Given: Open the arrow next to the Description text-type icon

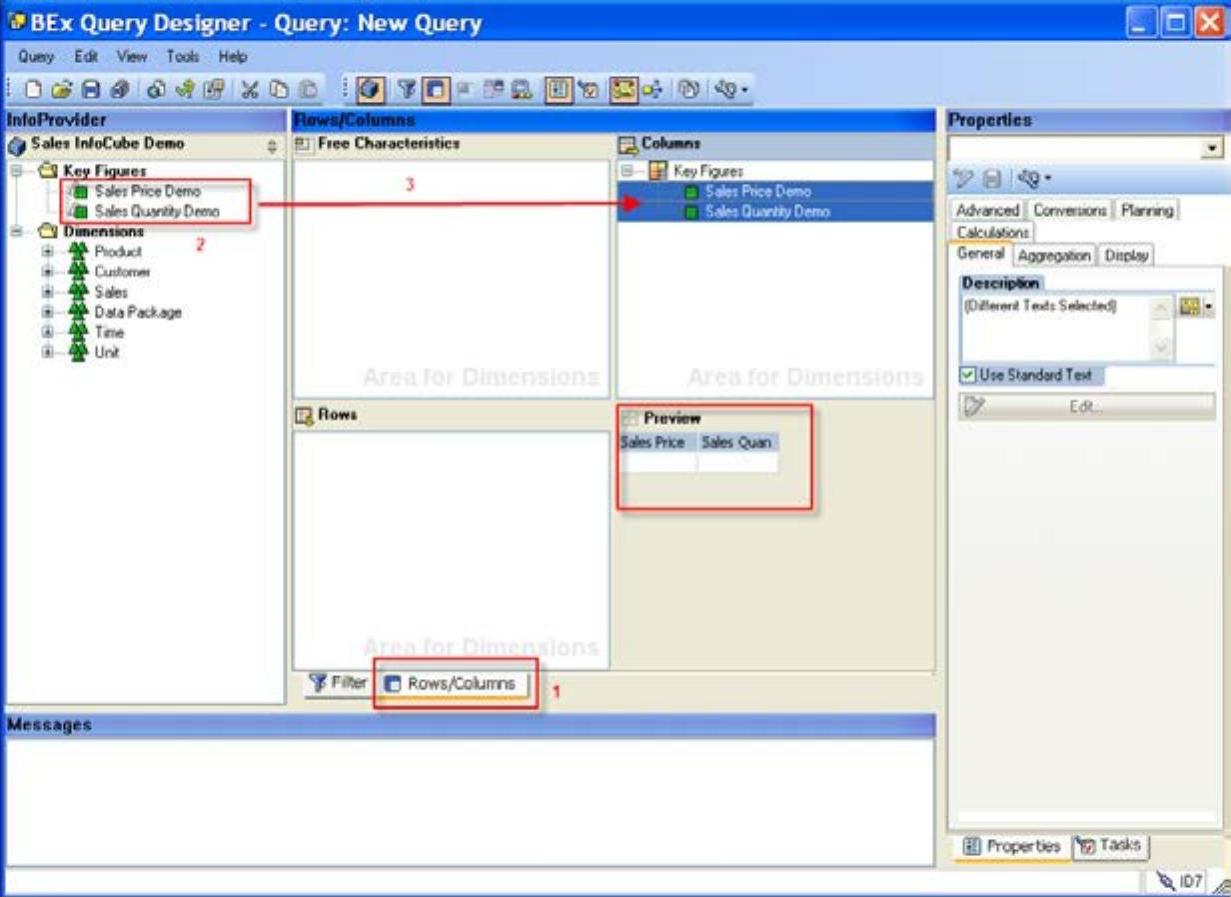Looking at the screenshot, I should pyautogui.click(x=1207, y=307).
